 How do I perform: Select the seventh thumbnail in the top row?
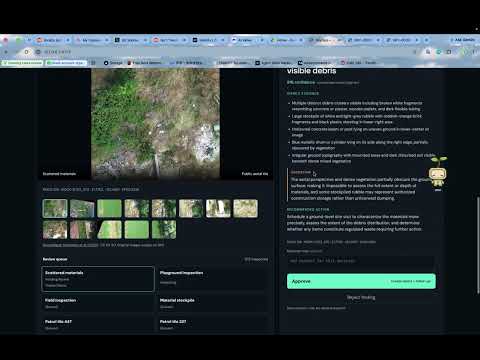(218, 208)
